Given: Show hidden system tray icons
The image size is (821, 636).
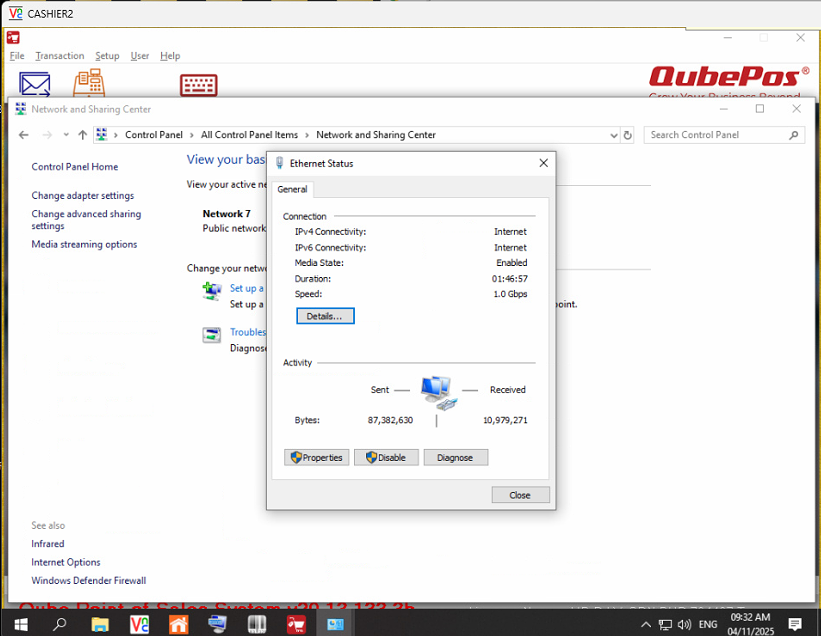Looking at the screenshot, I should point(646,624).
